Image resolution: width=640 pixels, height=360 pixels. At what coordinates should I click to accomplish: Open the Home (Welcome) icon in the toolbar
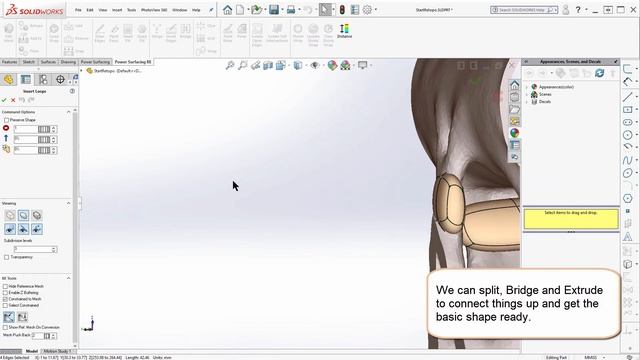pyautogui.click(x=227, y=10)
